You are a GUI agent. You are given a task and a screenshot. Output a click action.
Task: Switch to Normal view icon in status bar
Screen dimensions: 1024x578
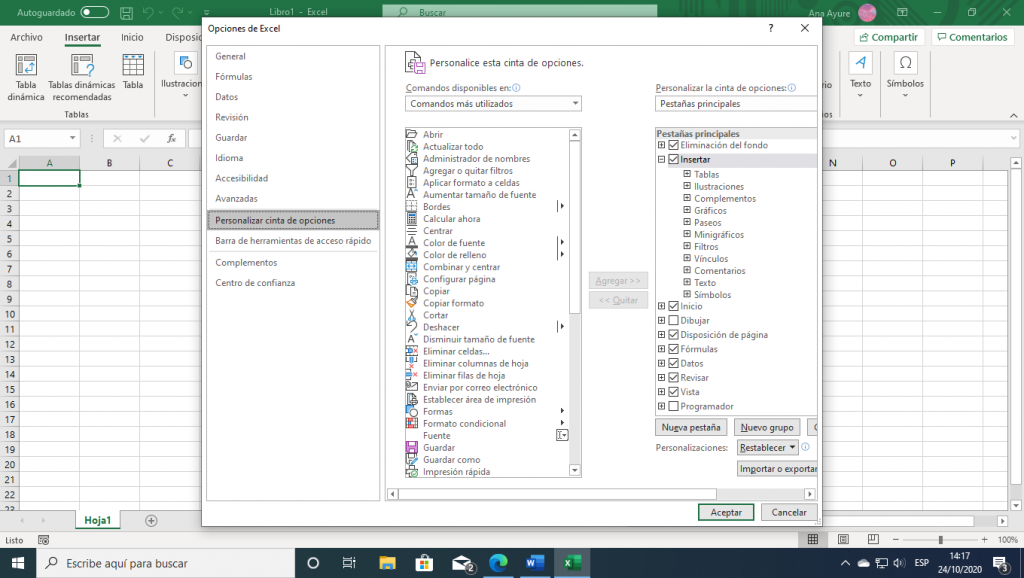(812, 539)
